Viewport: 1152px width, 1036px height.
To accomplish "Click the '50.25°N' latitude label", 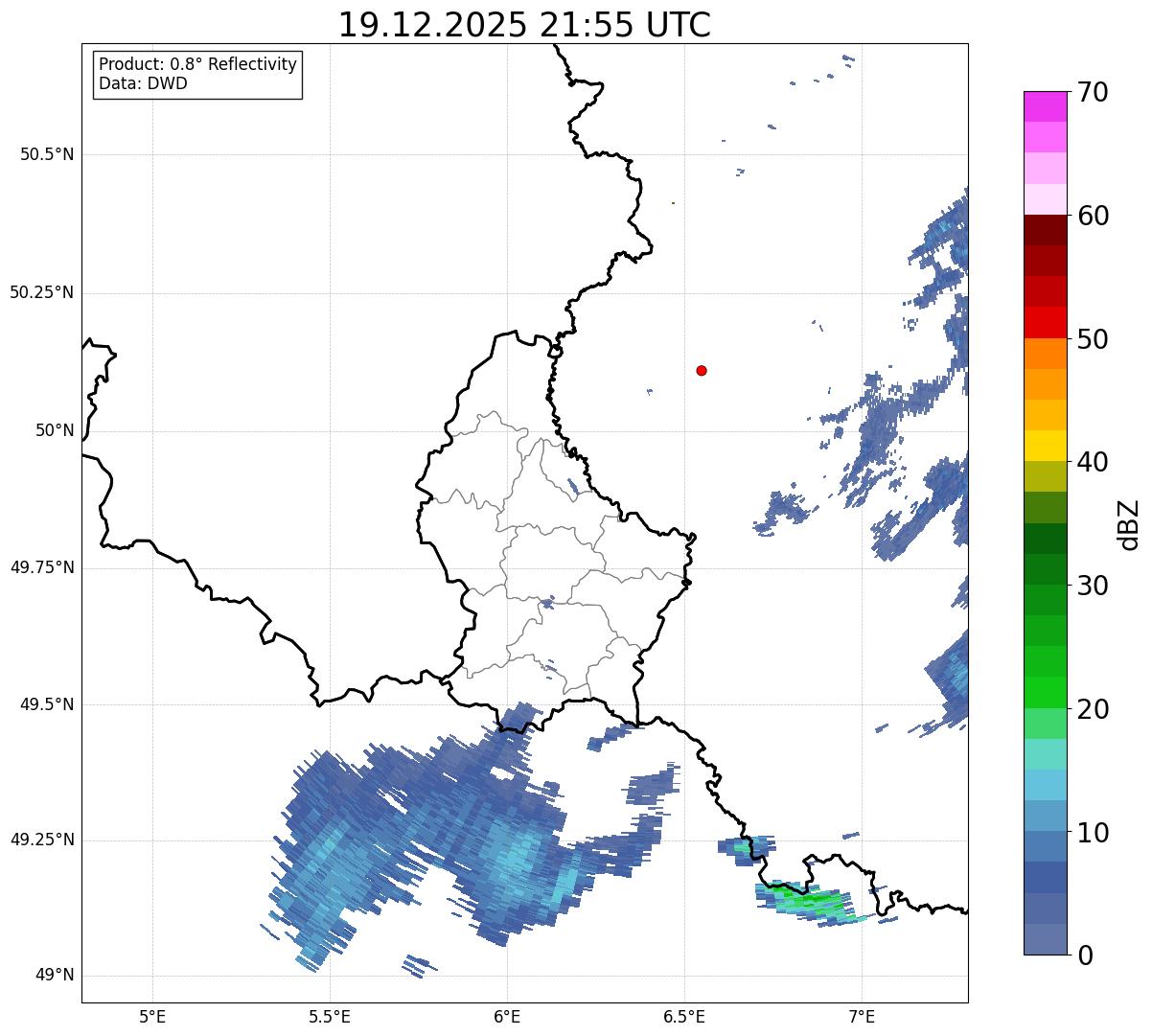I will 41,292.
